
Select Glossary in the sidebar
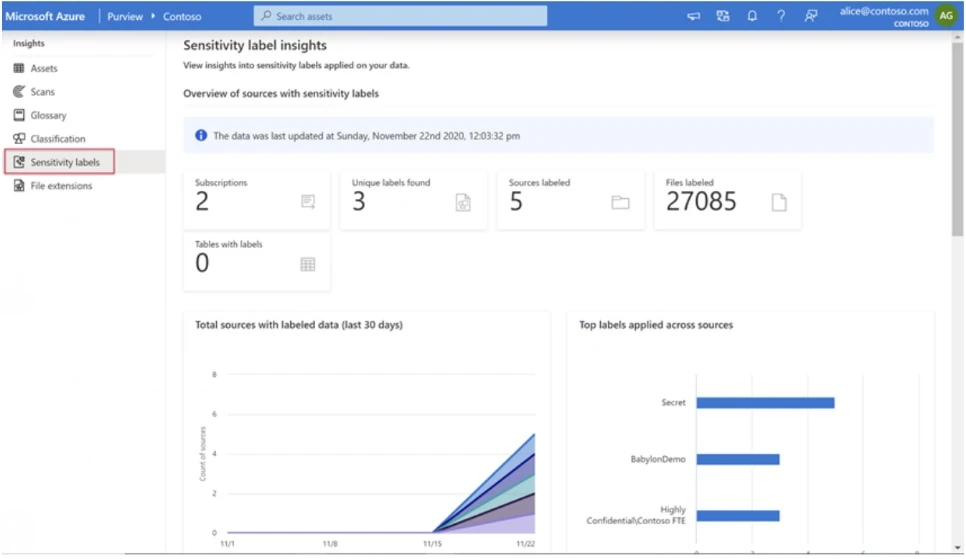(x=48, y=115)
